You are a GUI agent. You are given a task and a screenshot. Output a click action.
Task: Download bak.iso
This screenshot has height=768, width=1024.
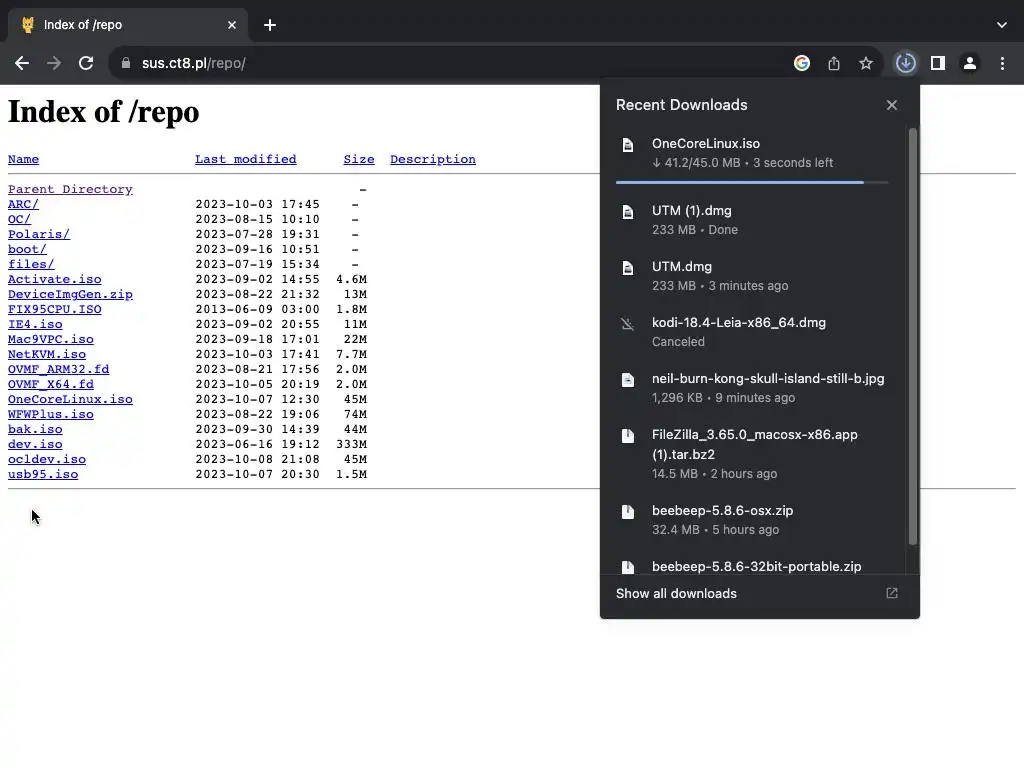coord(35,430)
